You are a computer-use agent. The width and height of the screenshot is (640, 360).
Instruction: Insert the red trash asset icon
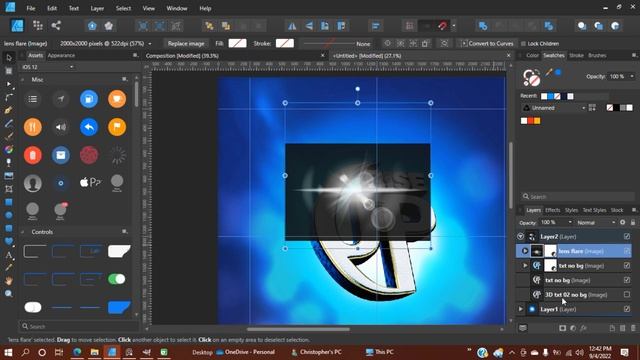click(x=33, y=156)
